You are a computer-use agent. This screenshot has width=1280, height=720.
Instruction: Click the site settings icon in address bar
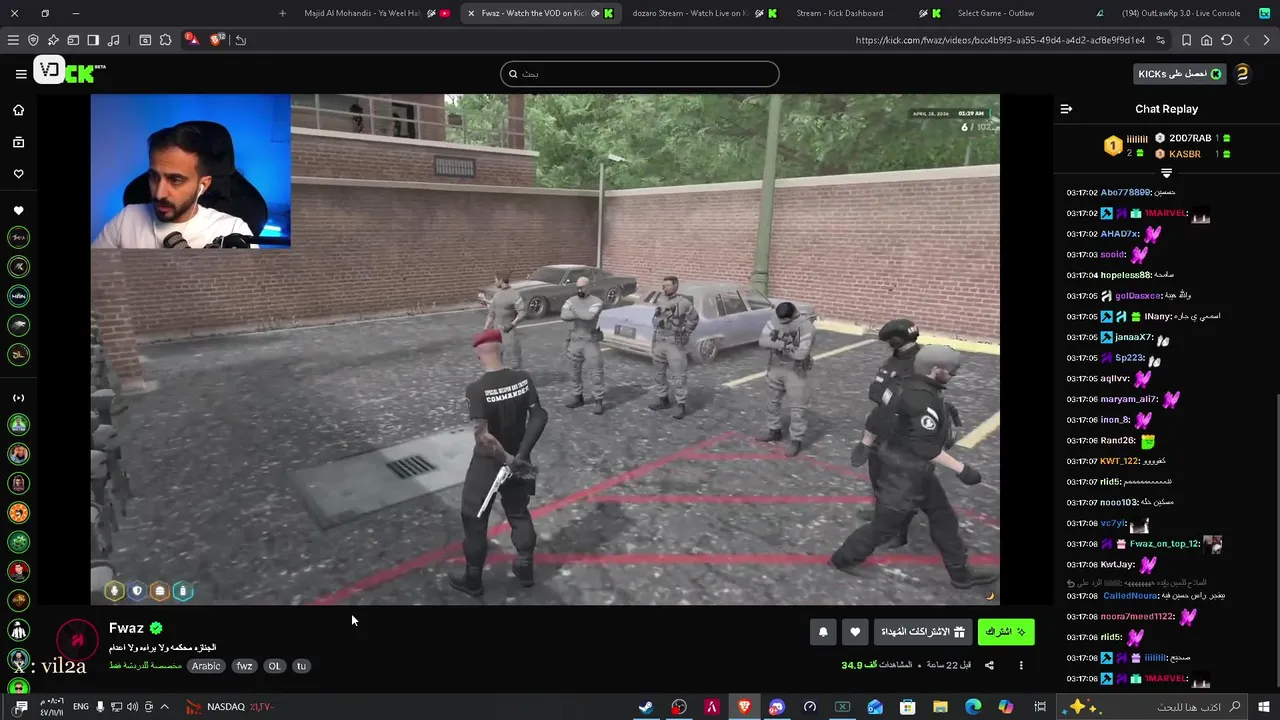click(x=1160, y=40)
